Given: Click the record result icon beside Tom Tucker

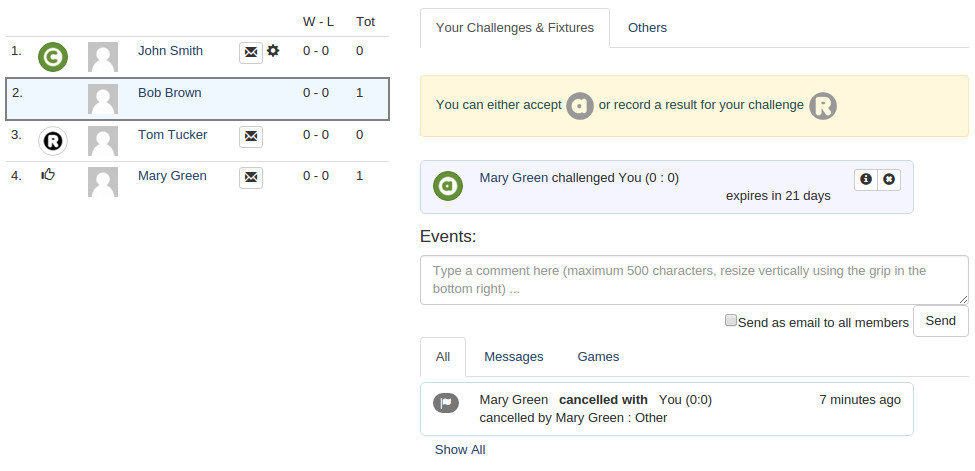Looking at the screenshot, I should tap(53, 141).
